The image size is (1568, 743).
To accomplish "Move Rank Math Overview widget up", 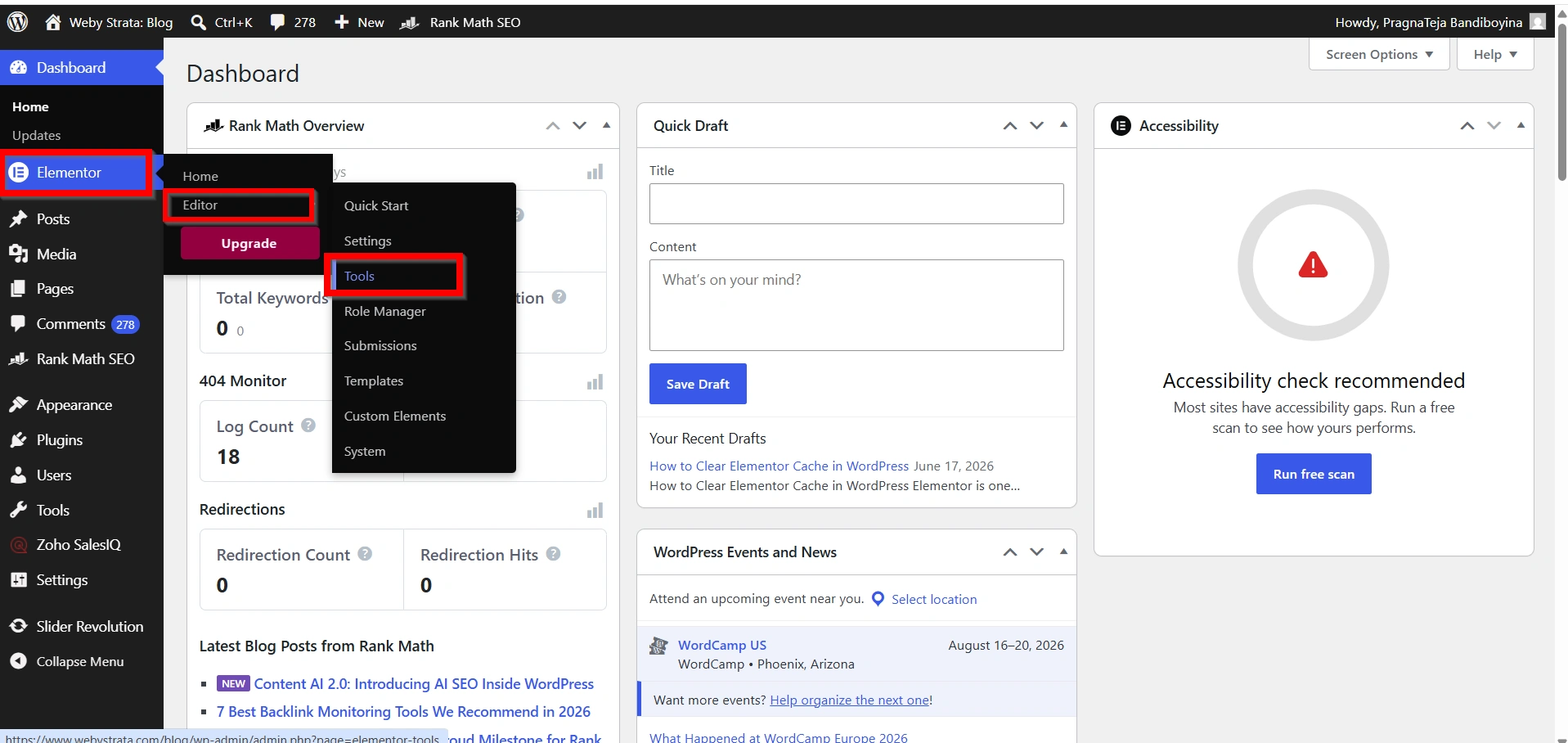I will (x=553, y=126).
